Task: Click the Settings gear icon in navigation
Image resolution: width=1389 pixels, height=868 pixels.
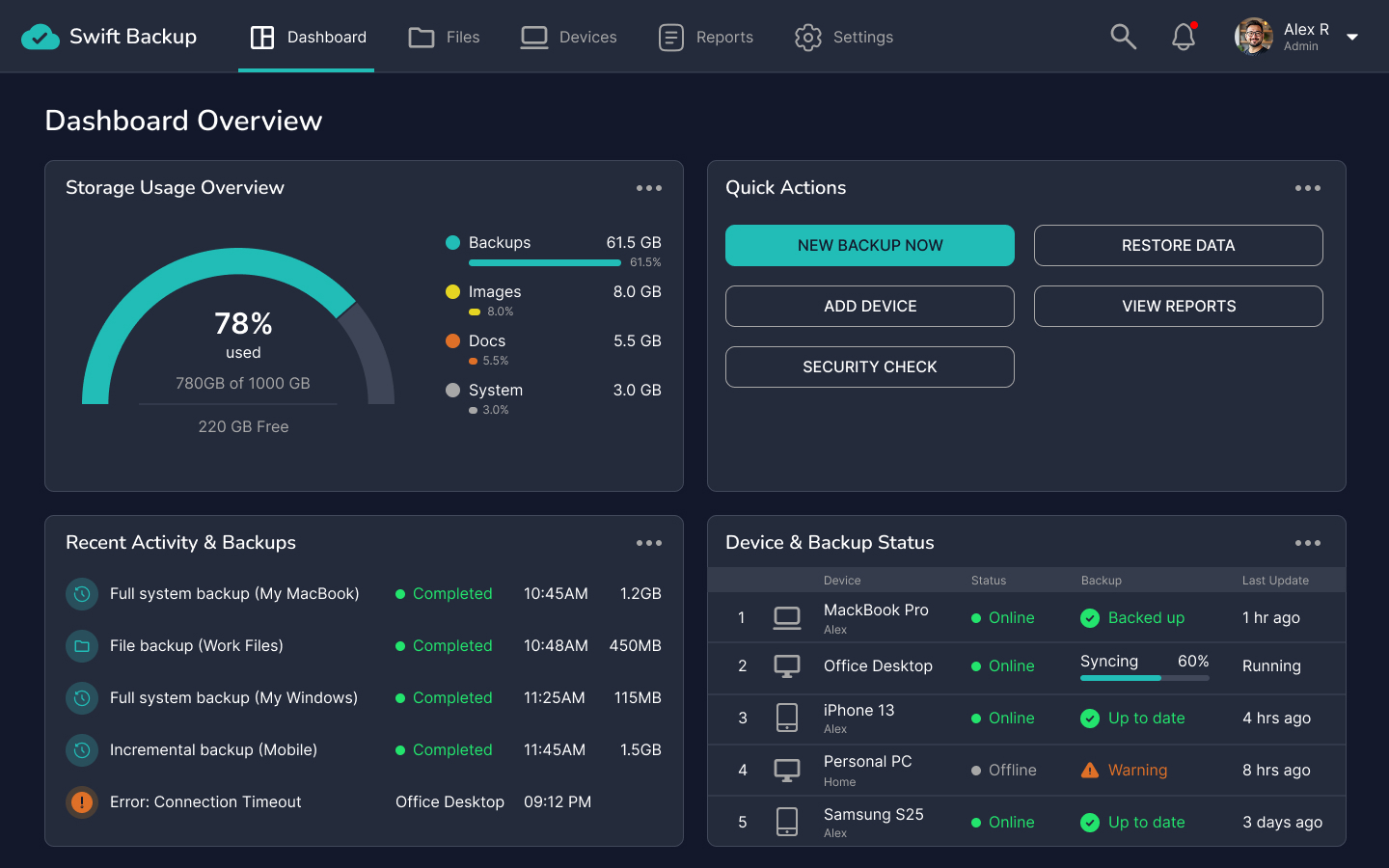Action: coord(808,38)
